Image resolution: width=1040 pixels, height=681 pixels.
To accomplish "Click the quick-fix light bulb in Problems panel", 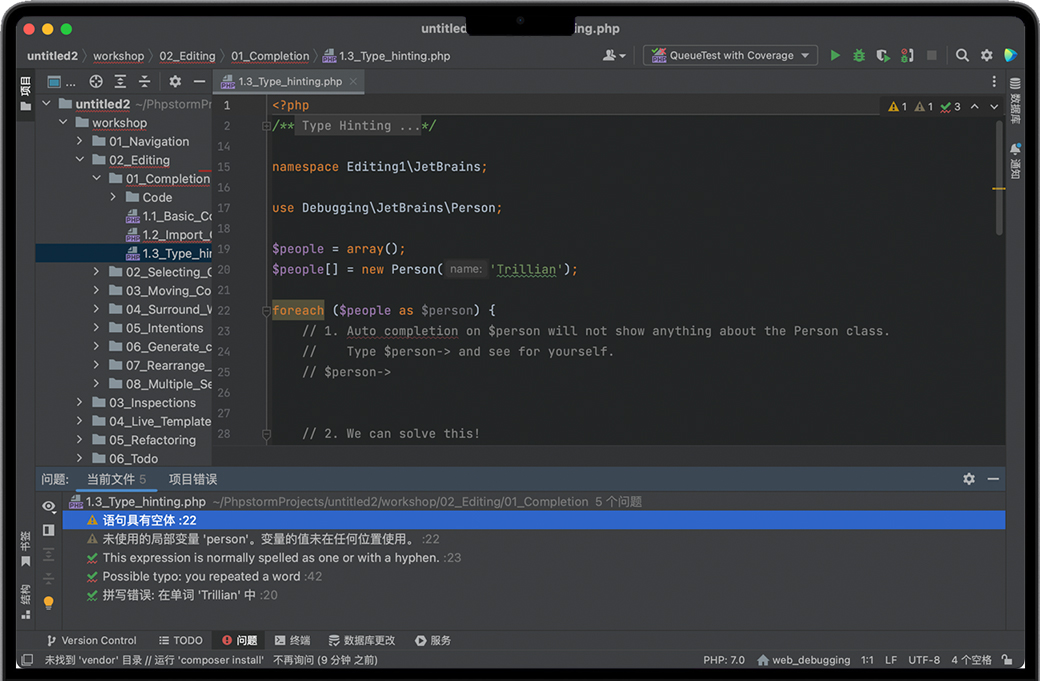I will click(48, 602).
